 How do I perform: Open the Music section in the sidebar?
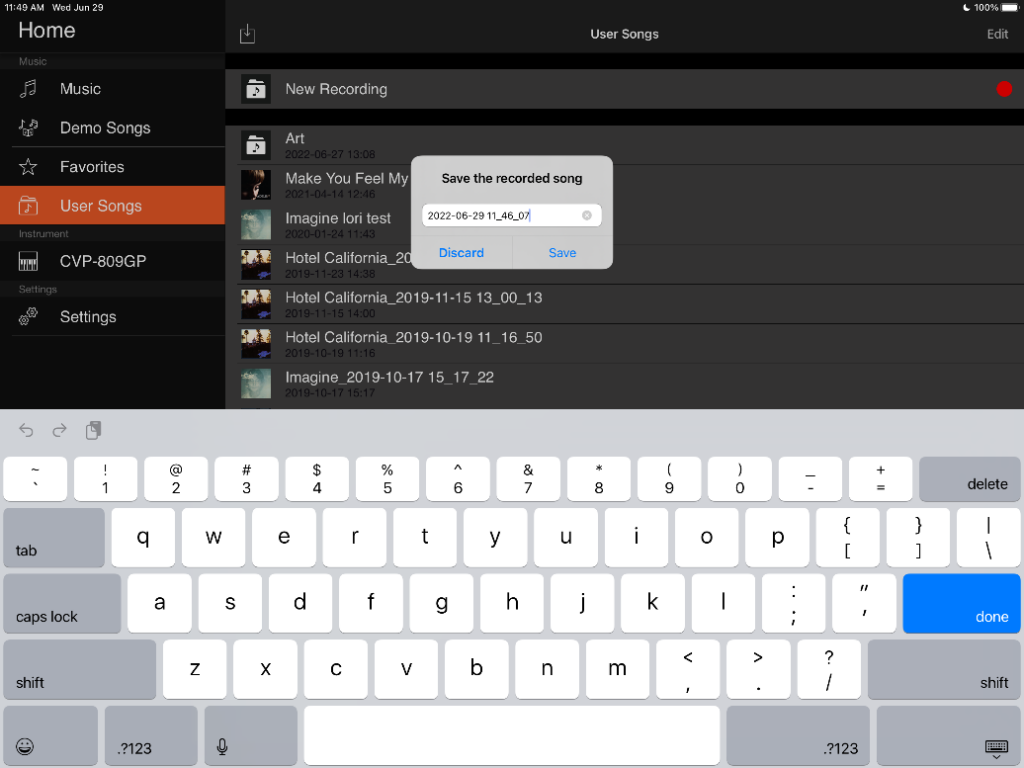78,89
